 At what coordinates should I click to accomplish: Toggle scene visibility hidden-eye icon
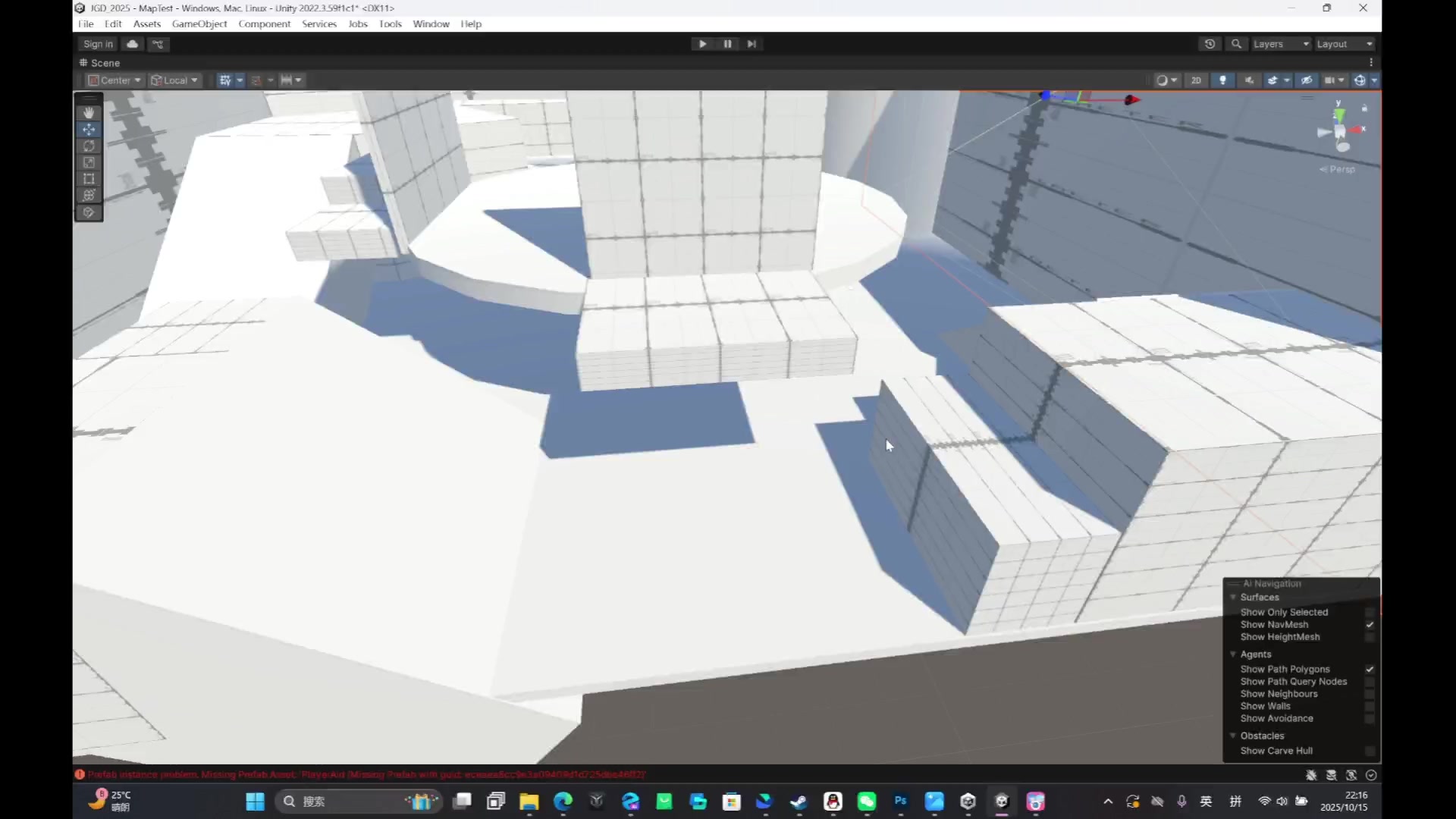click(1307, 80)
